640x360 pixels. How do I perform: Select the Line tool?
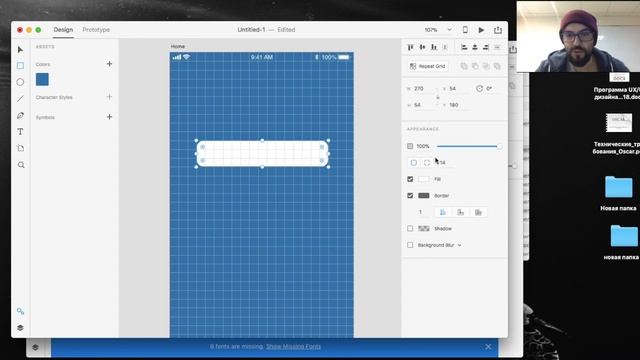click(x=20, y=99)
